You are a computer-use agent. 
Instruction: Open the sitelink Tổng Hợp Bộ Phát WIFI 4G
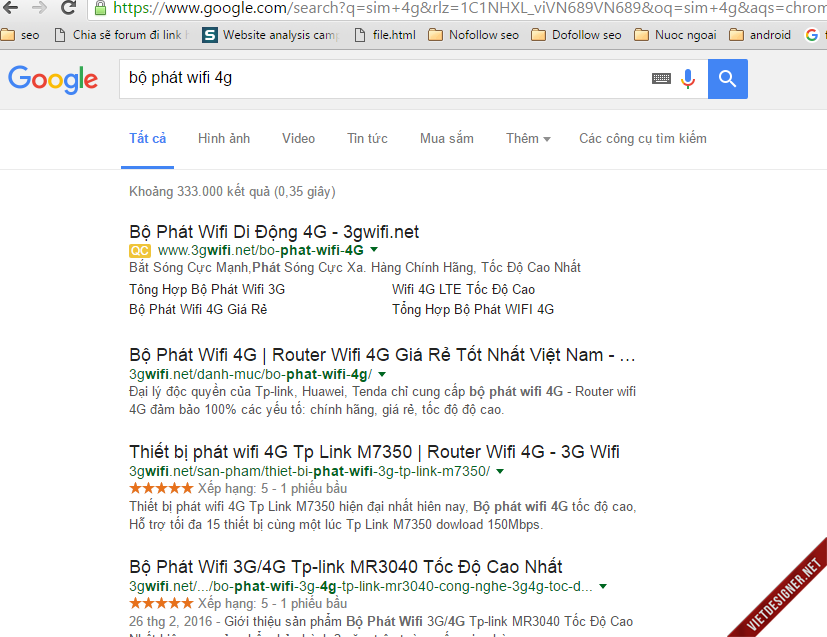473,310
